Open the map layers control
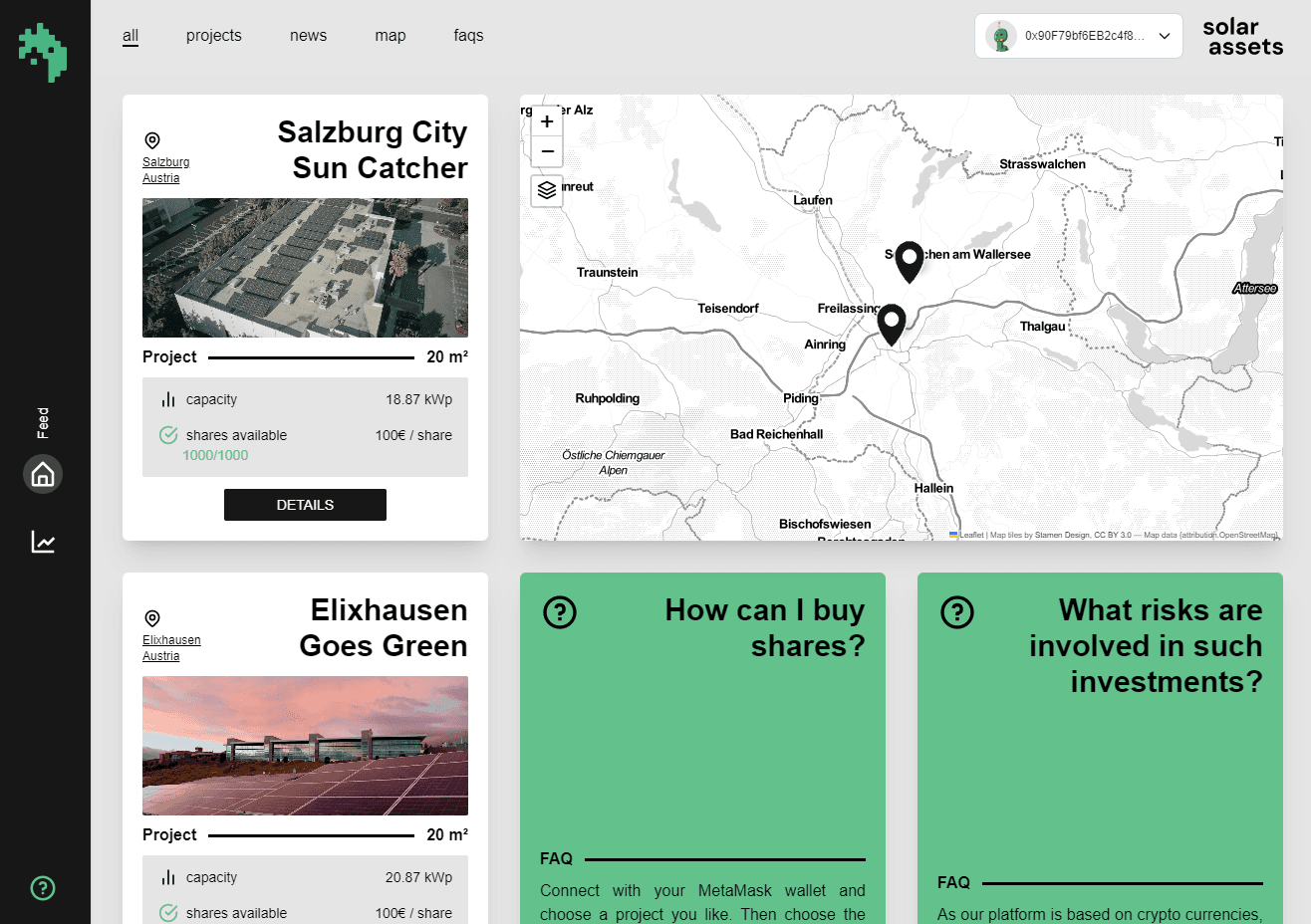1311x924 pixels. coord(547,189)
